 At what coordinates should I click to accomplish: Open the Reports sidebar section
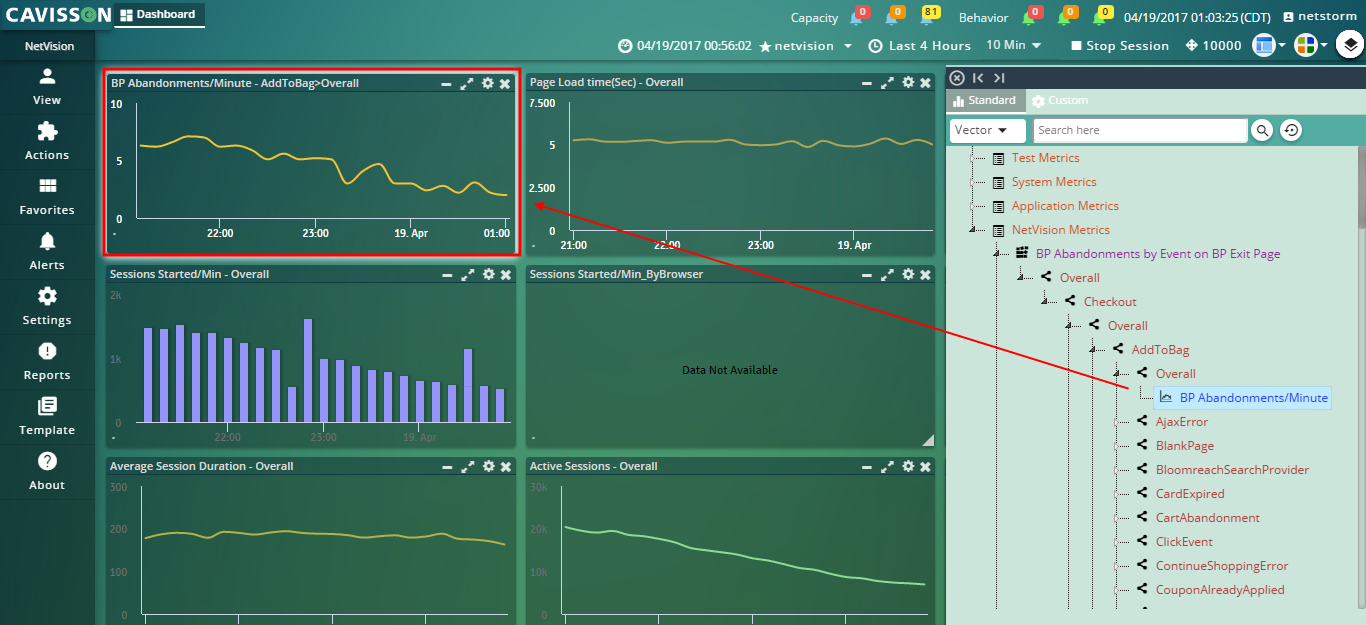coord(47,362)
